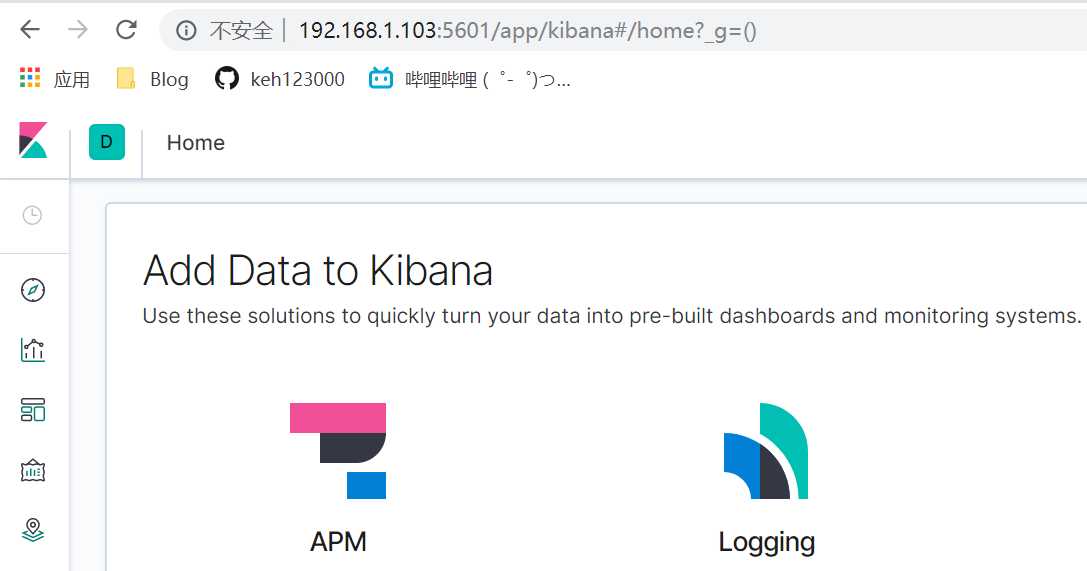Open the Default space selector D
The width and height of the screenshot is (1087, 571).
(107, 142)
